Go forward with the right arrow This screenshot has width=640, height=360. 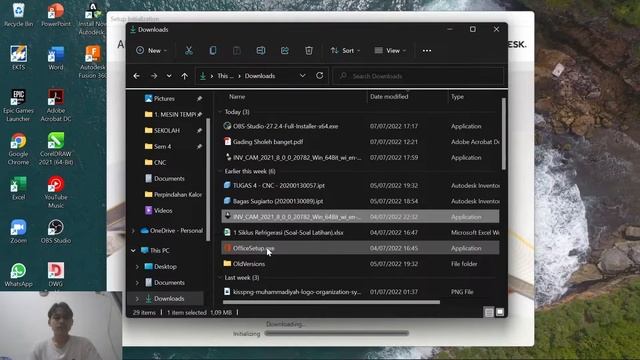[153, 76]
